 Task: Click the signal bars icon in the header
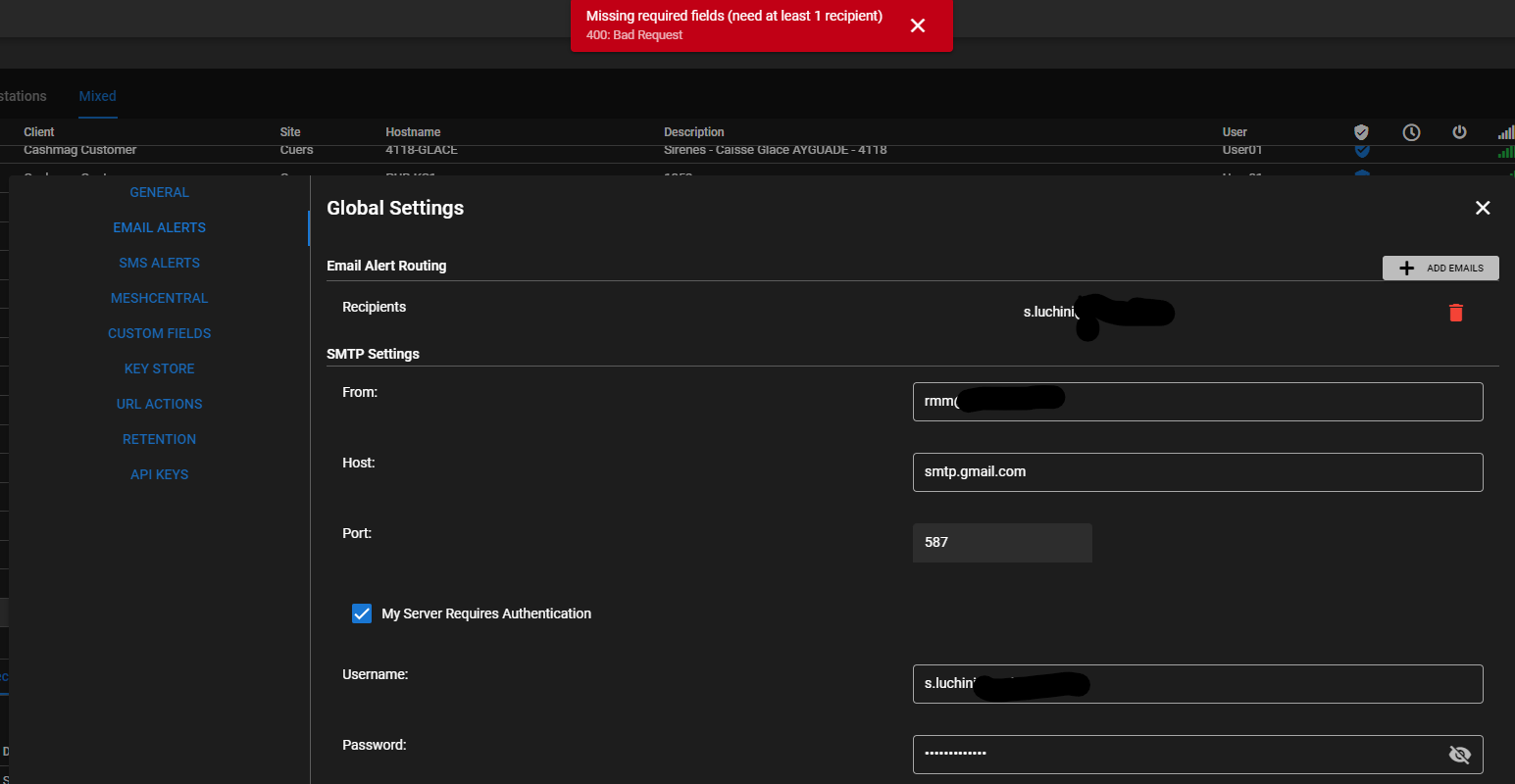click(x=1506, y=130)
